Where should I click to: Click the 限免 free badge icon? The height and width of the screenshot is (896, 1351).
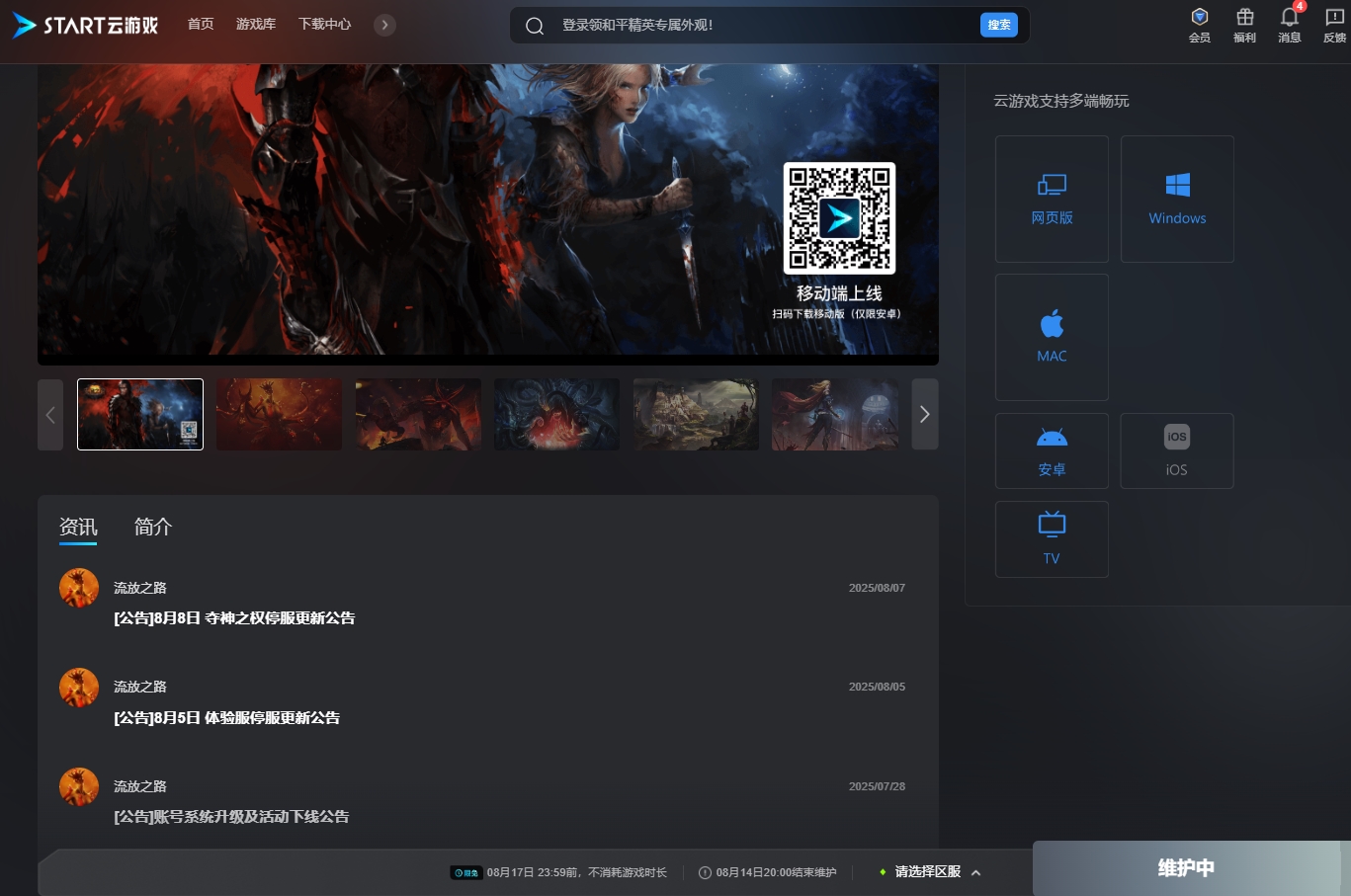tap(466, 873)
